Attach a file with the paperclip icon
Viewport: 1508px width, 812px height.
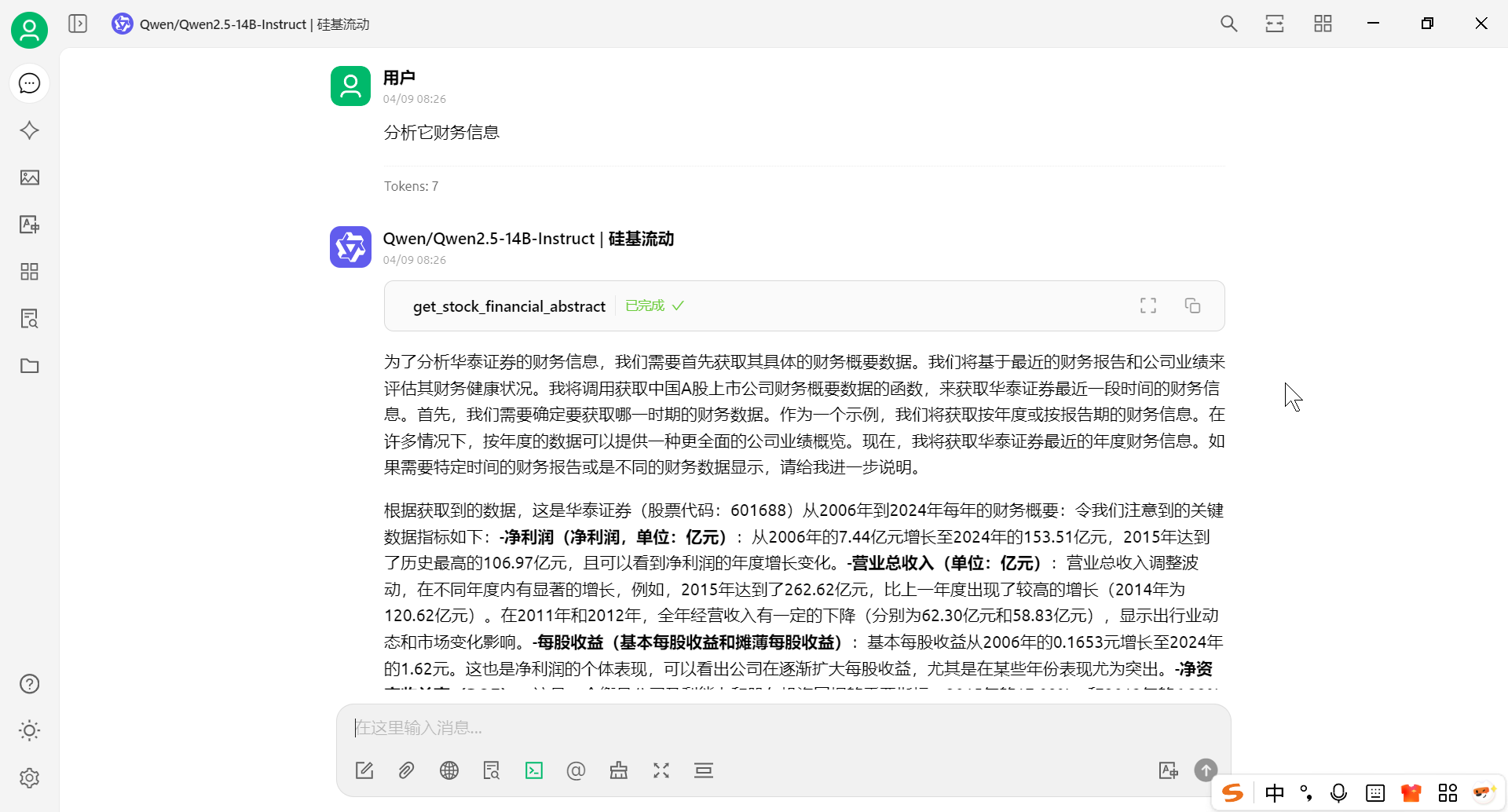[406, 770]
